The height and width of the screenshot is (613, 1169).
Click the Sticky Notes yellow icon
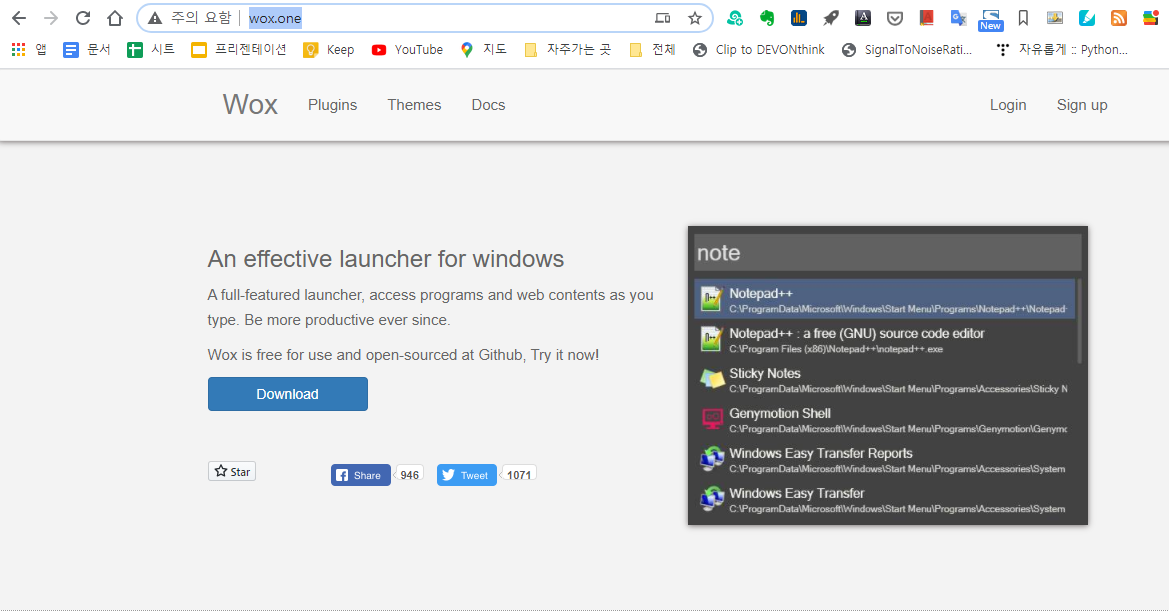tap(712, 380)
